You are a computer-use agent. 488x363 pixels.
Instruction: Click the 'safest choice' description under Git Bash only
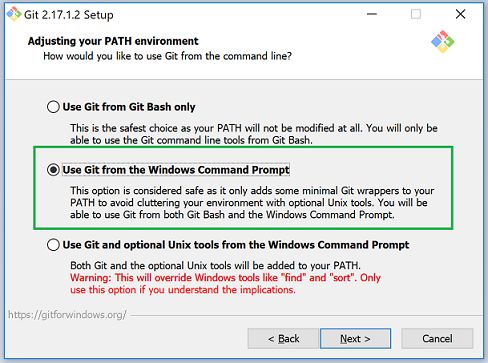(254, 134)
